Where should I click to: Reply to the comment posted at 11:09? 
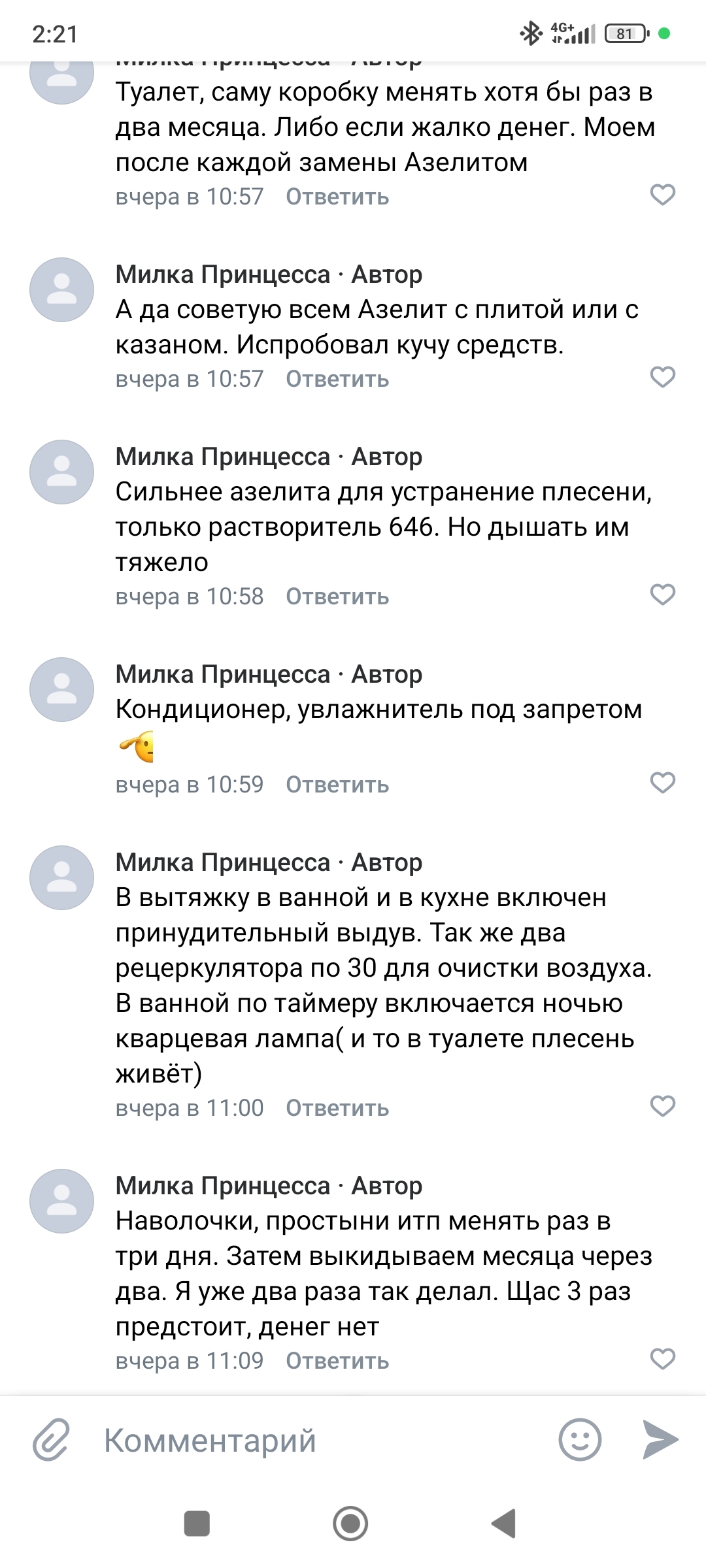coord(337,1361)
